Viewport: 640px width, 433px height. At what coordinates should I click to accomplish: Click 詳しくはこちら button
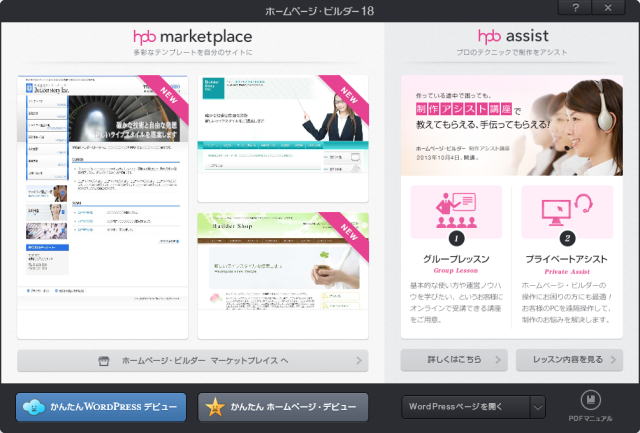point(454,360)
